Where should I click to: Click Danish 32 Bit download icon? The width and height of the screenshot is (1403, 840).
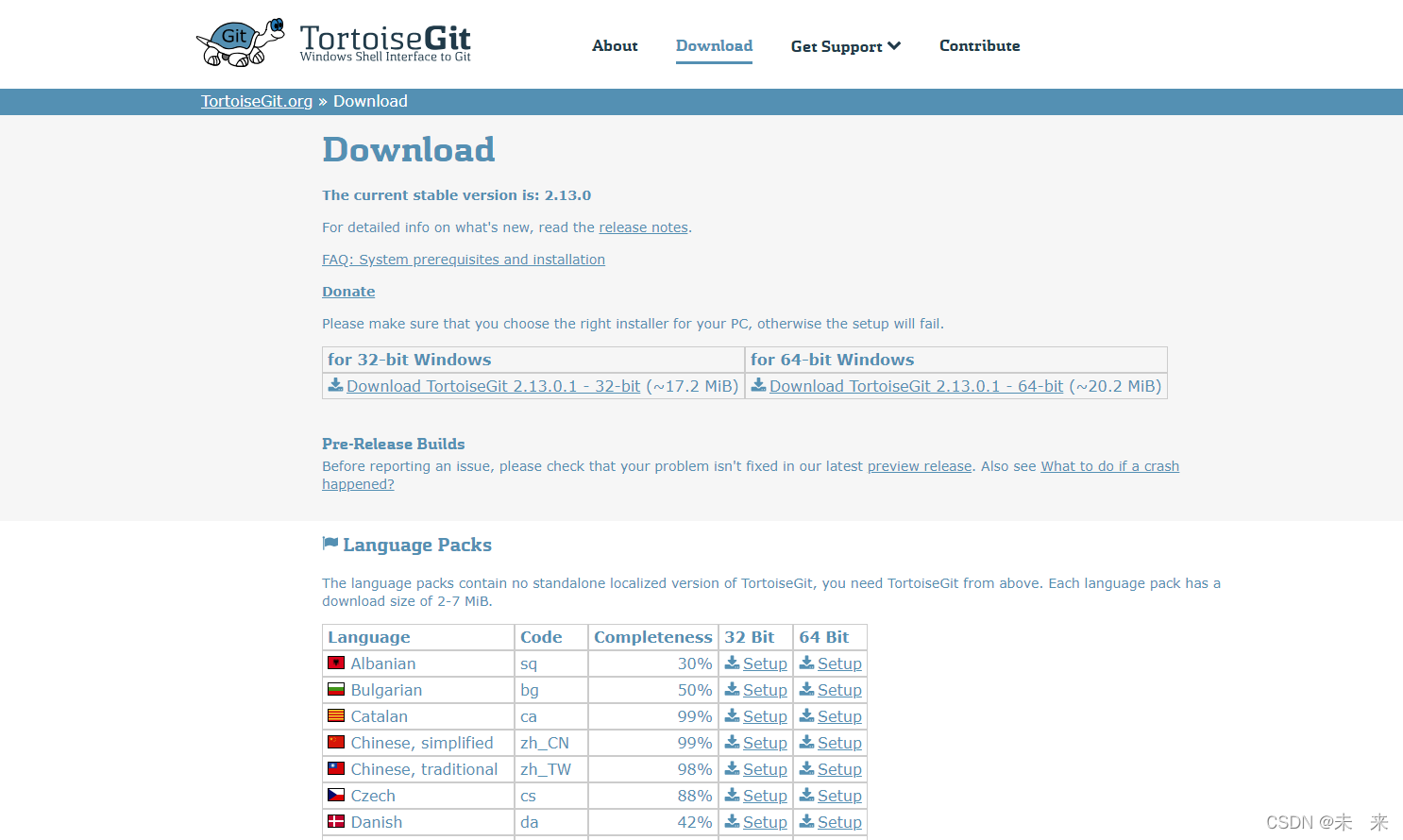pos(732,821)
